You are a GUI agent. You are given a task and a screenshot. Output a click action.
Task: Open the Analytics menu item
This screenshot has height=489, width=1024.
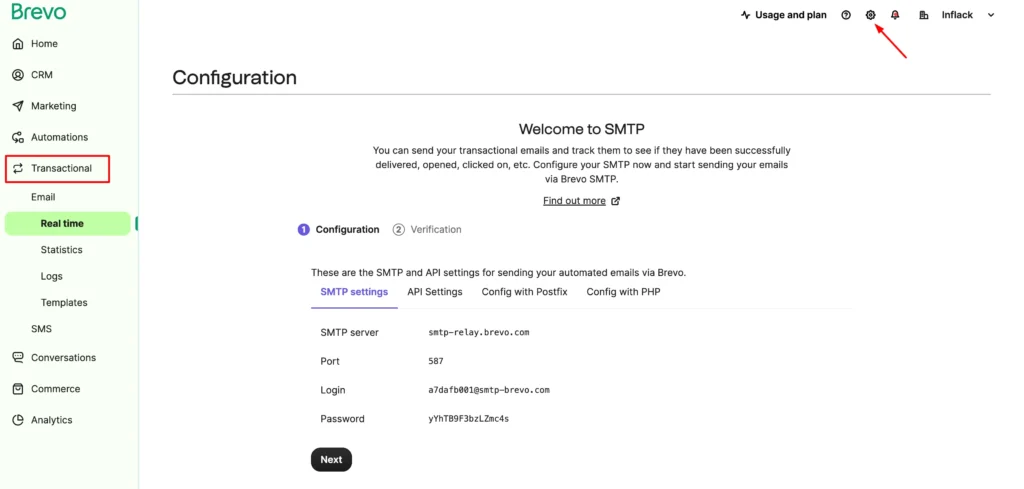52,420
